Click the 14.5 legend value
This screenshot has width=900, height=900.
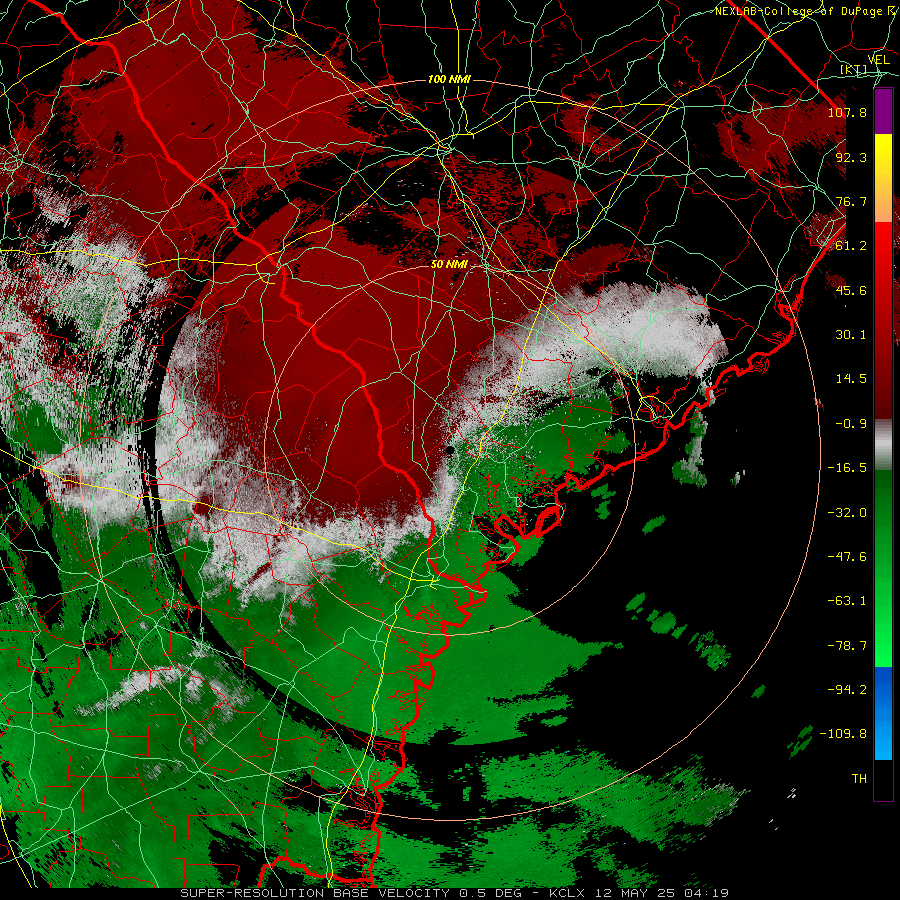[851, 379]
